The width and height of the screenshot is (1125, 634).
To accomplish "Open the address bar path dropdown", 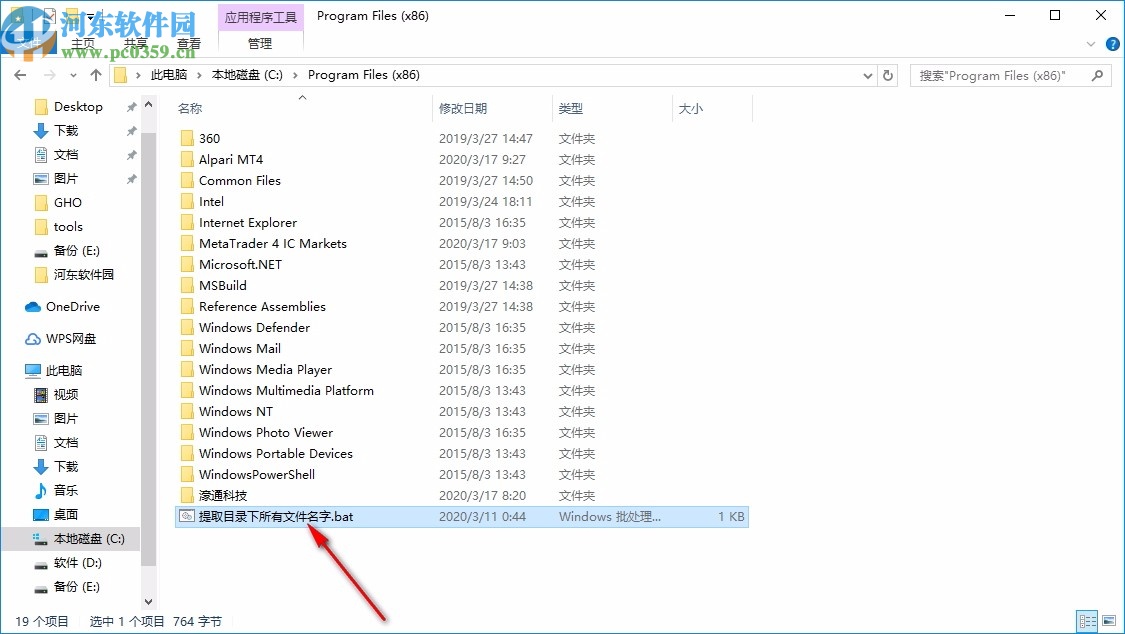I will point(866,74).
